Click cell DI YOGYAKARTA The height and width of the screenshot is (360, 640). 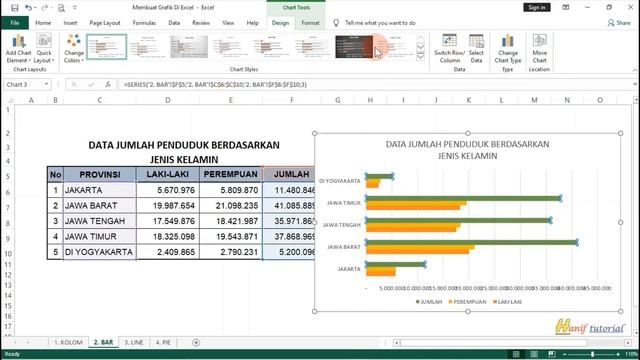tap(100, 252)
